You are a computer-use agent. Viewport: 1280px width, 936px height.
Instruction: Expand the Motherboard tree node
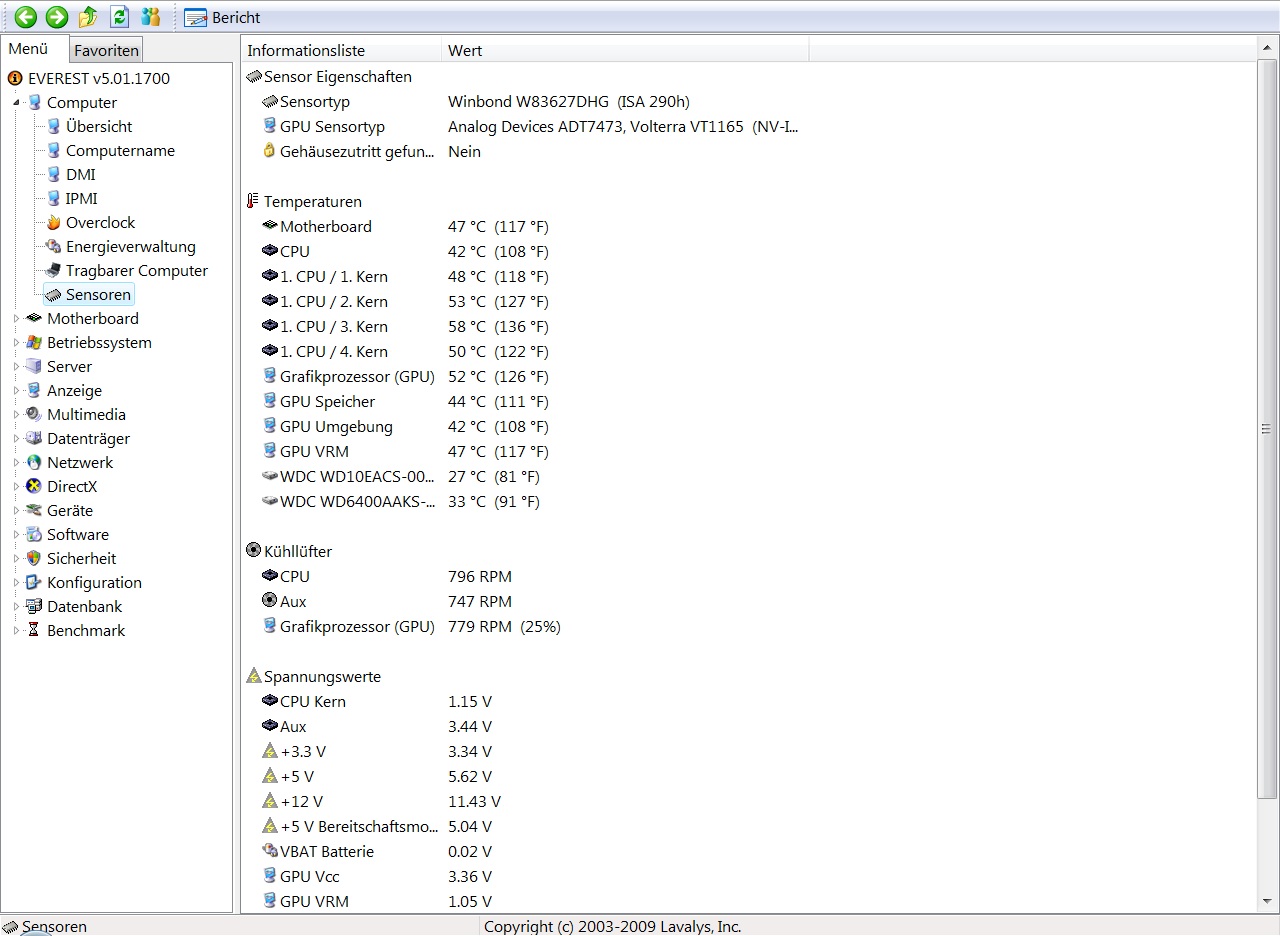[17, 319]
